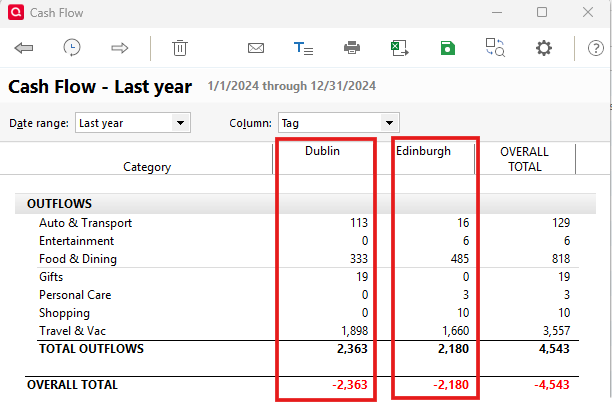The width and height of the screenshot is (612, 402).
Task: Click the red overall total -4,543
Action: (x=552, y=385)
